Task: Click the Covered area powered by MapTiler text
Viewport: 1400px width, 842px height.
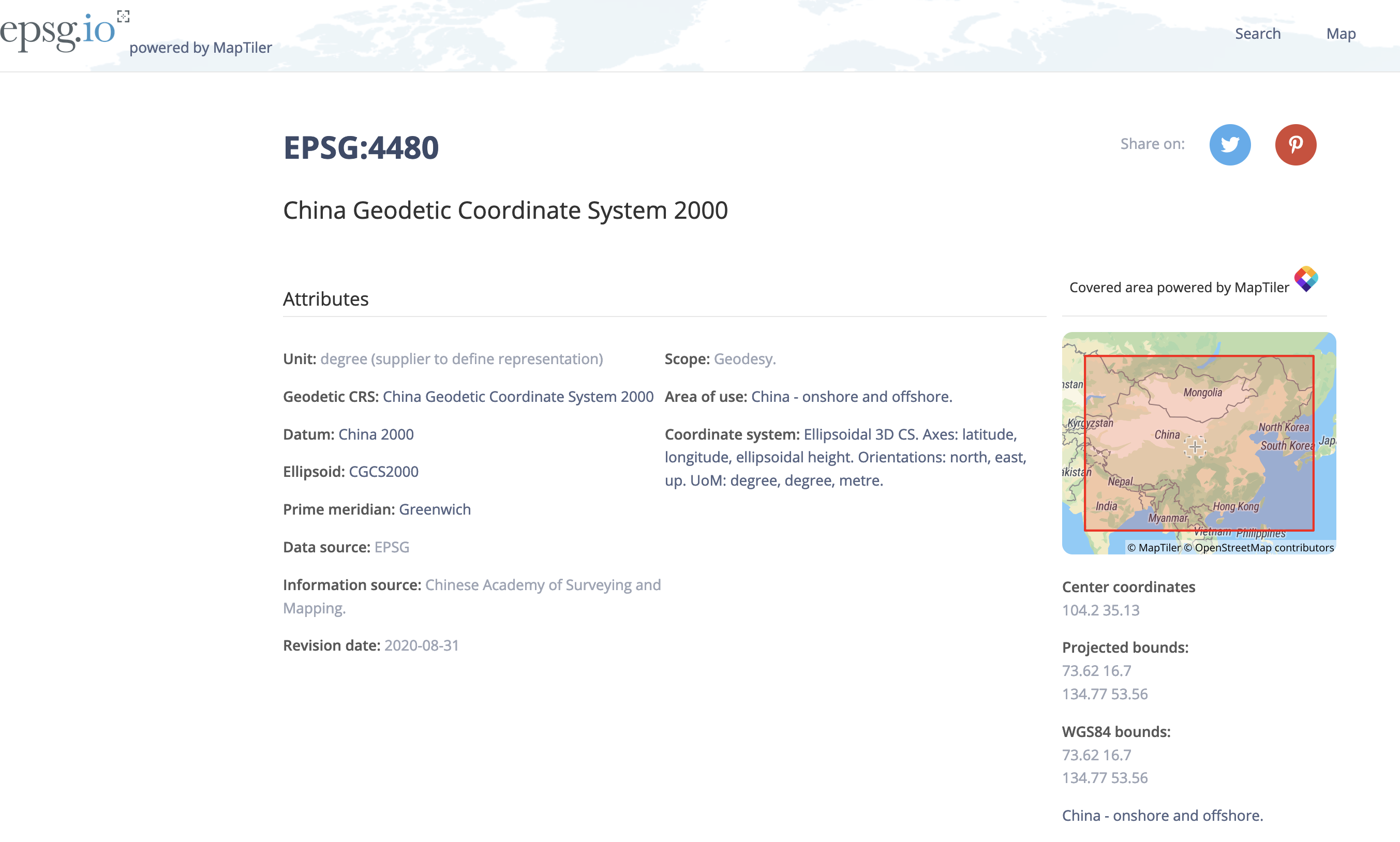Action: (1179, 288)
